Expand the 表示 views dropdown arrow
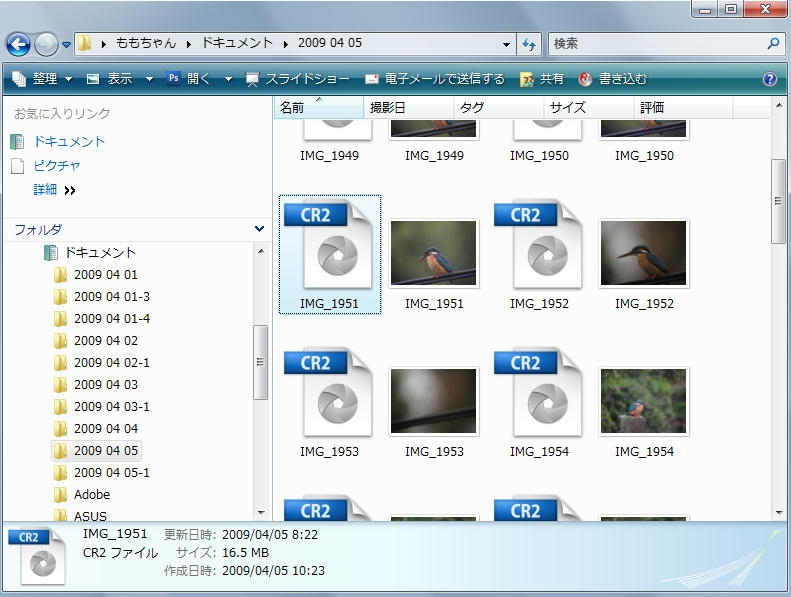The image size is (791, 597). click(149, 79)
